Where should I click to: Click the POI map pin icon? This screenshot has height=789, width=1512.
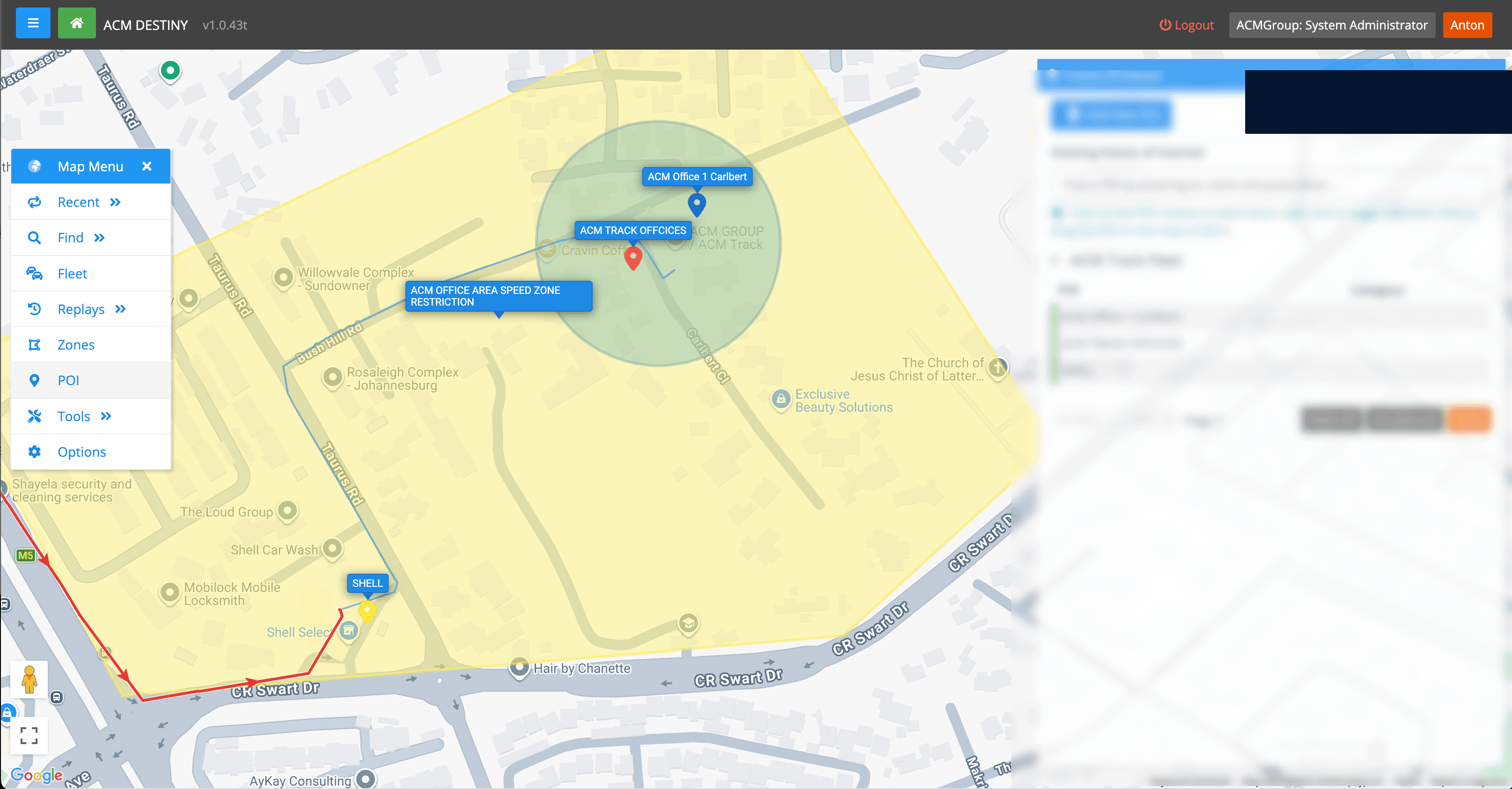[x=35, y=381]
